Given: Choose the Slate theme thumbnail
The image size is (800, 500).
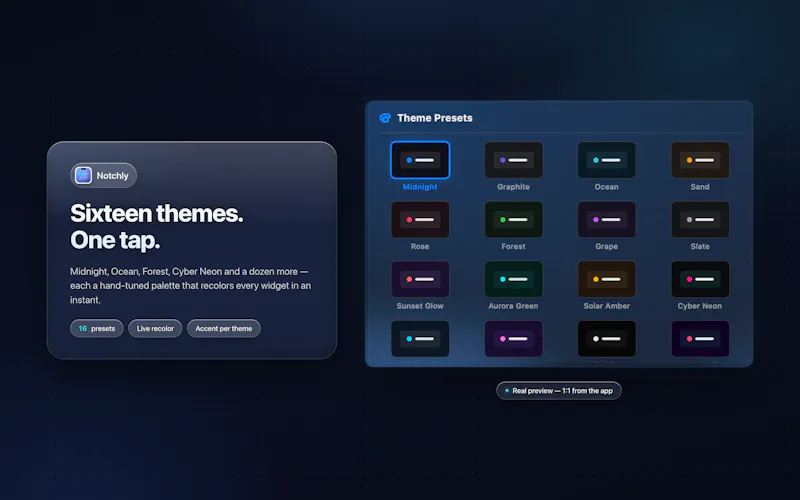Looking at the screenshot, I should coord(700,219).
